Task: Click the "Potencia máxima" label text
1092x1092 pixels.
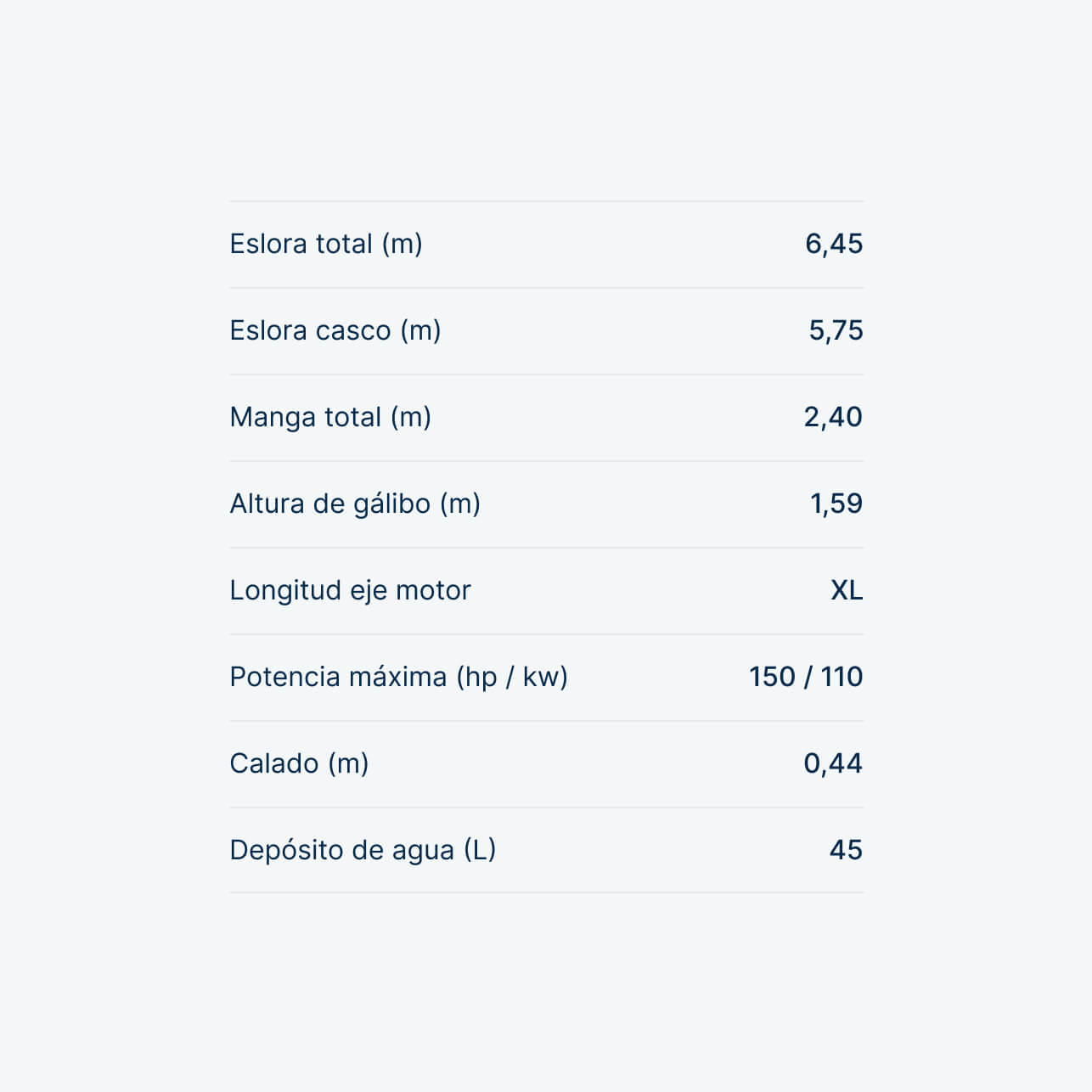Action: click(338, 677)
